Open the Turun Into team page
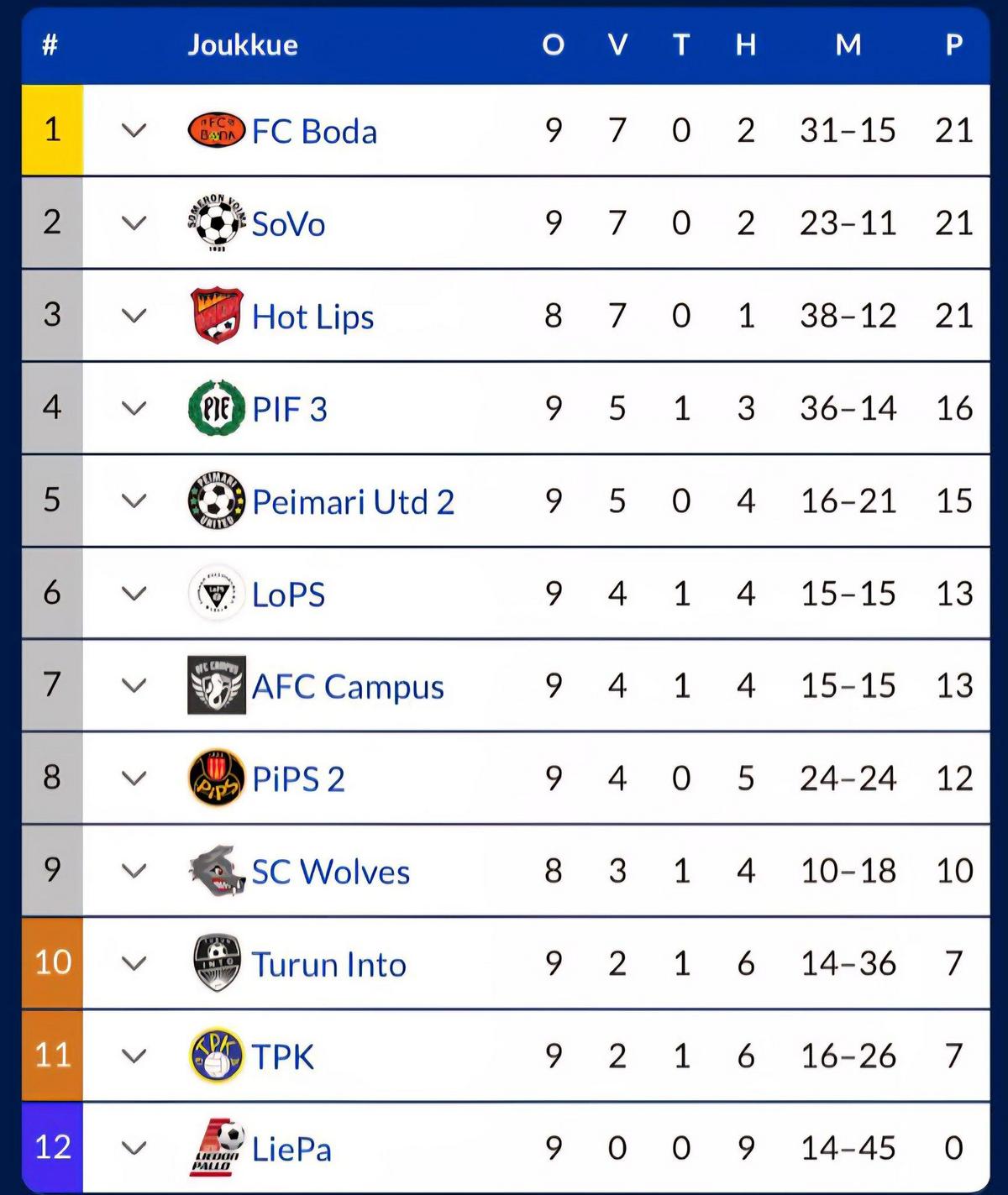 (x=329, y=964)
